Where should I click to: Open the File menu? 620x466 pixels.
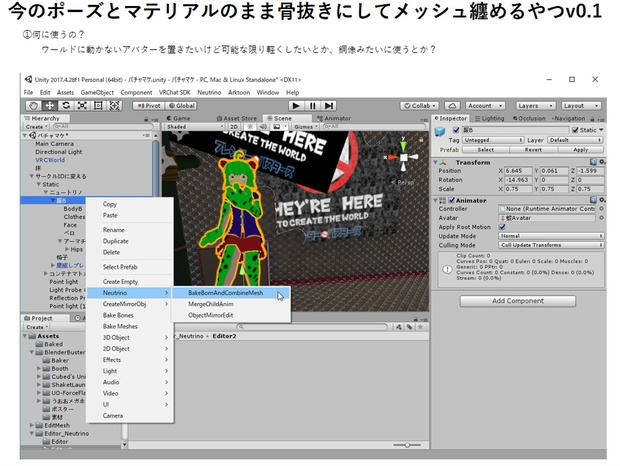tap(28, 92)
